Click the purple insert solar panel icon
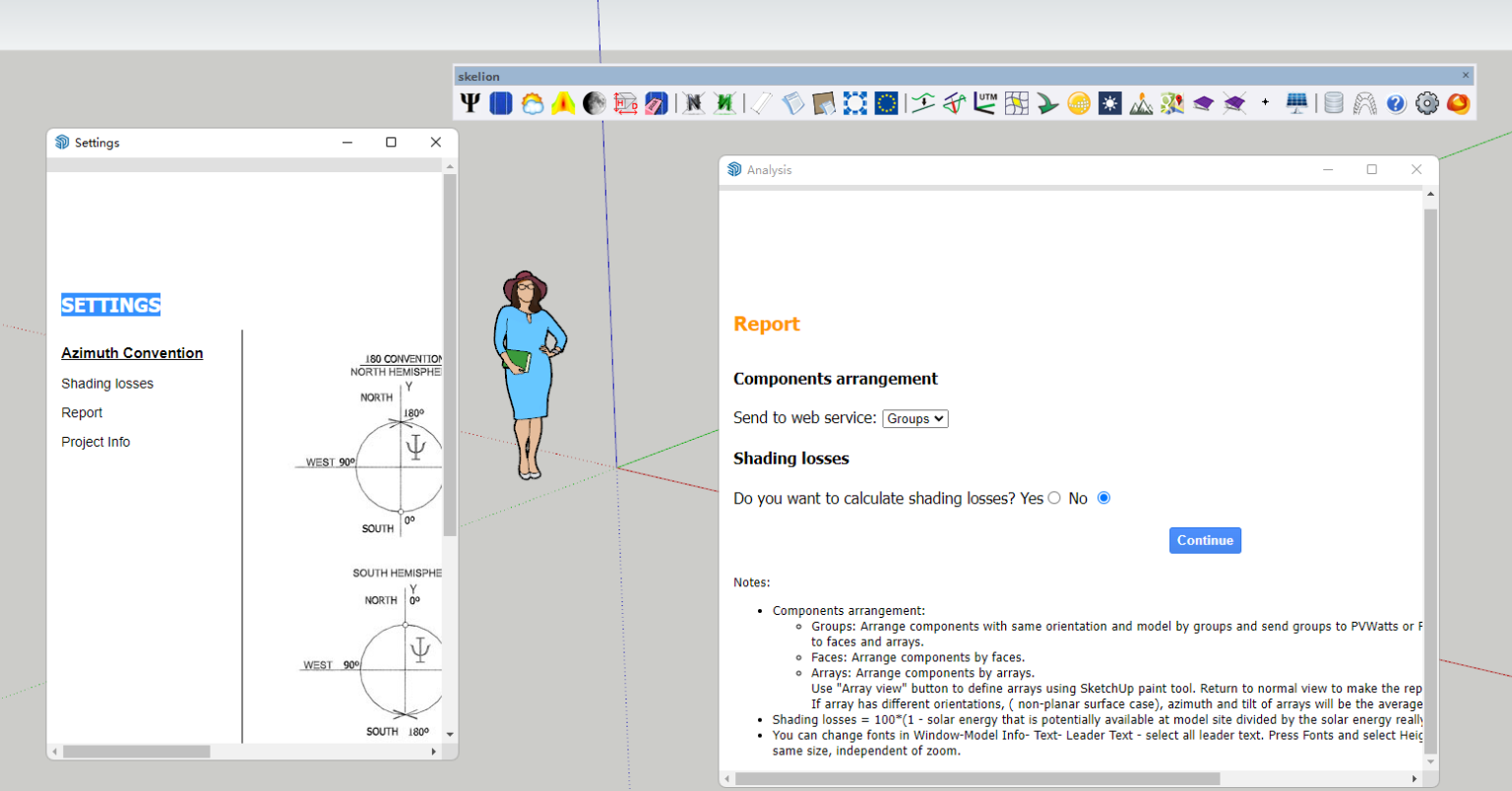 [x=1202, y=102]
